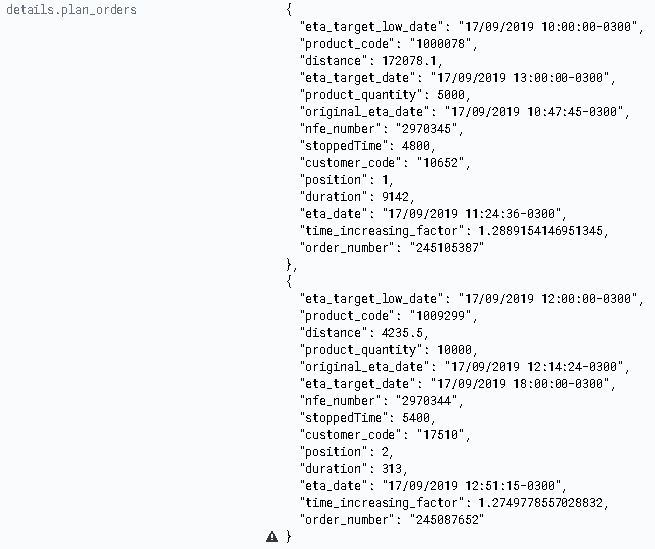
Task: Click the second order_number value 245087652
Action: tap(447, 520)
